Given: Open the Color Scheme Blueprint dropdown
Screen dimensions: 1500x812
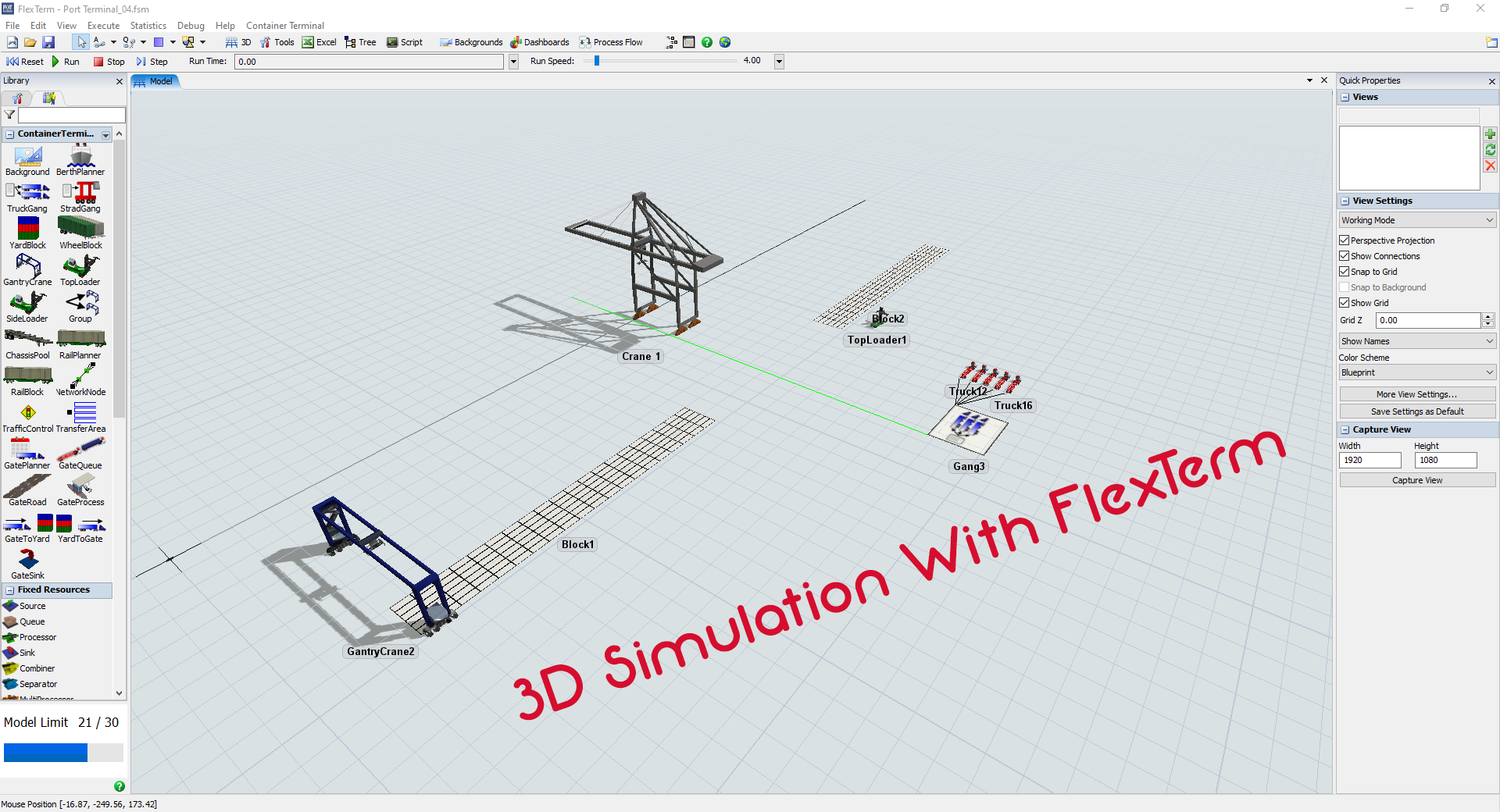Looking at the screenshot, I should click(1417, 372).
